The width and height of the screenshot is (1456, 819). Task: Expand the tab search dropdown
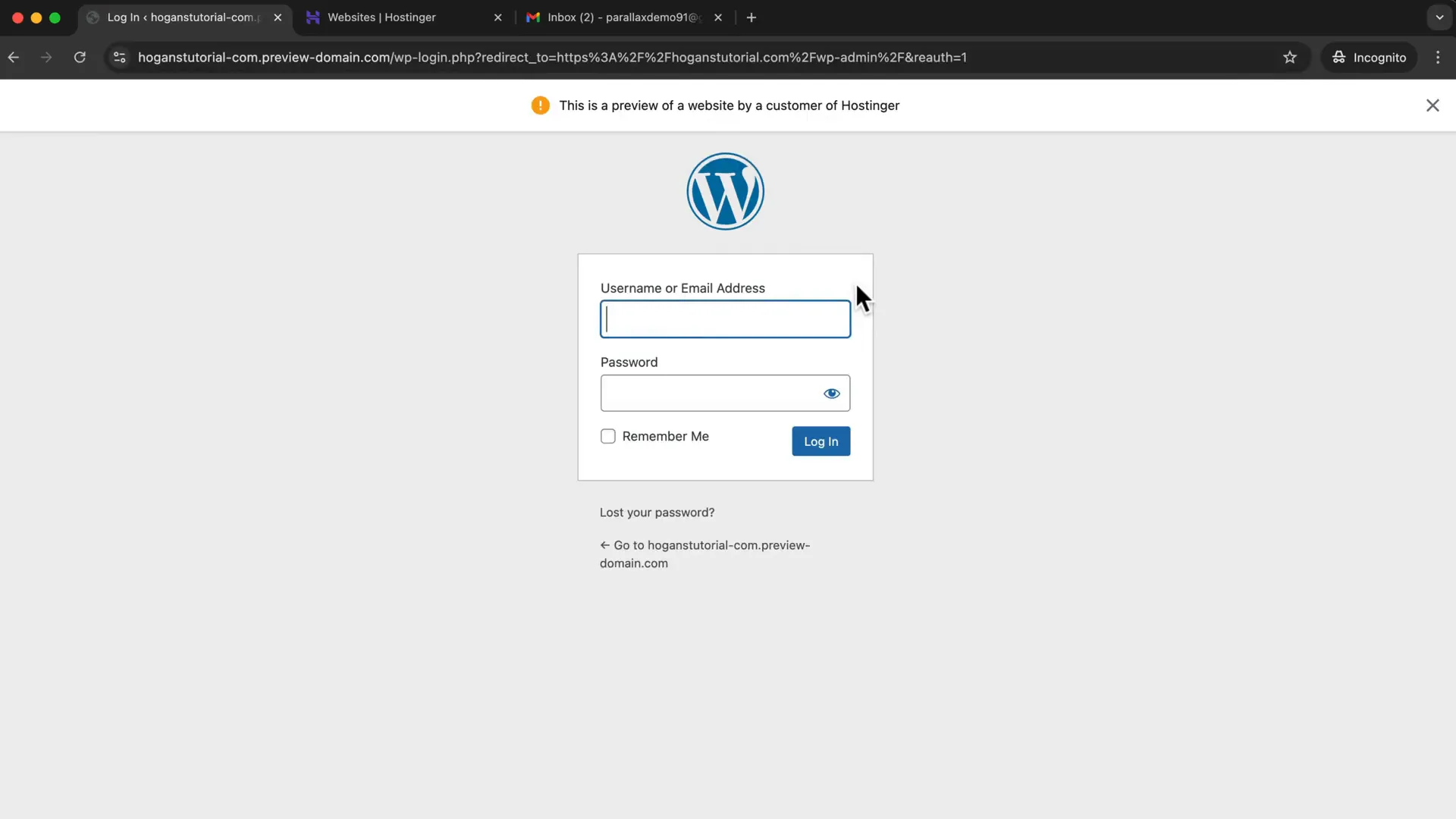[x=1439, y=17]
